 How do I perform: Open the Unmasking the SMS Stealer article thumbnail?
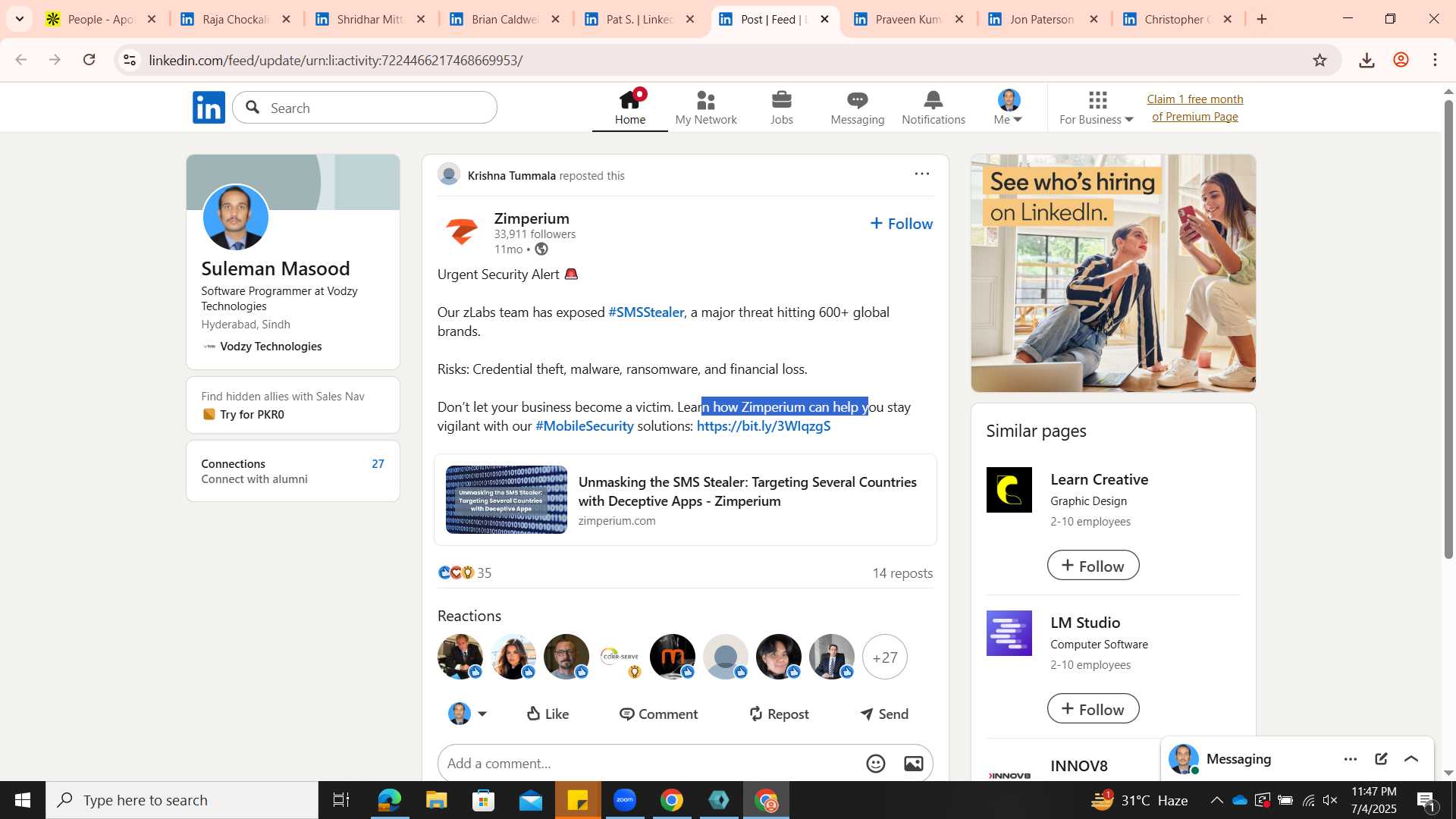pos(506,500)
